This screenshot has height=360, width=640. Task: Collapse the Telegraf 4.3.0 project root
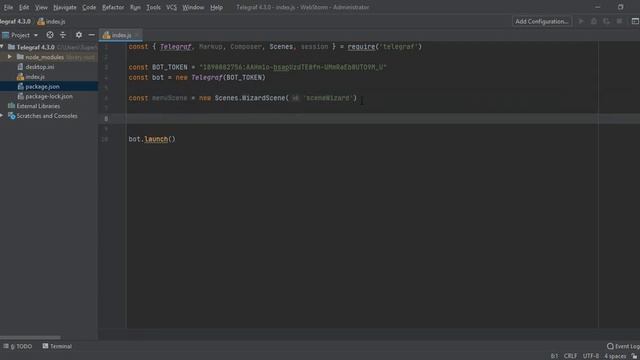click(x=2, y=47)
